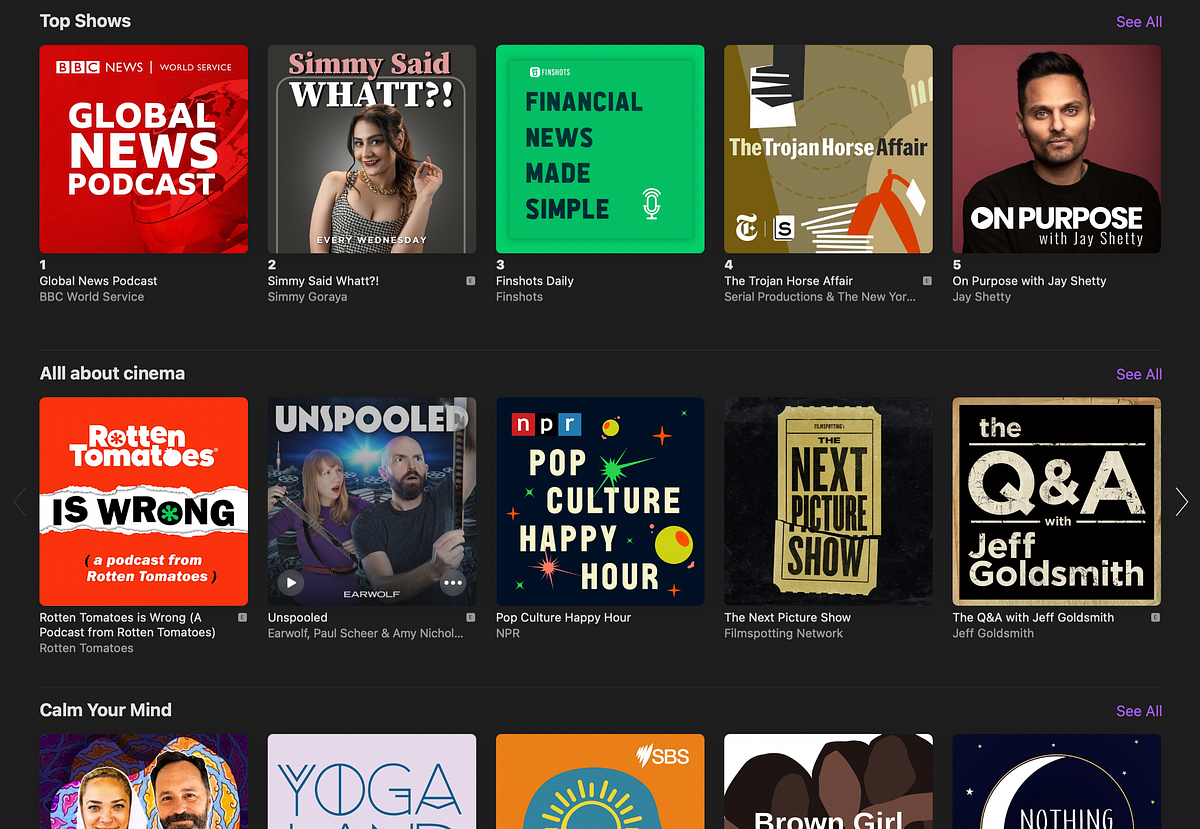Click the Rotten Tomatoes publisher label
The height and width of the screenshot is (829, 1200).
coord(87,648)
